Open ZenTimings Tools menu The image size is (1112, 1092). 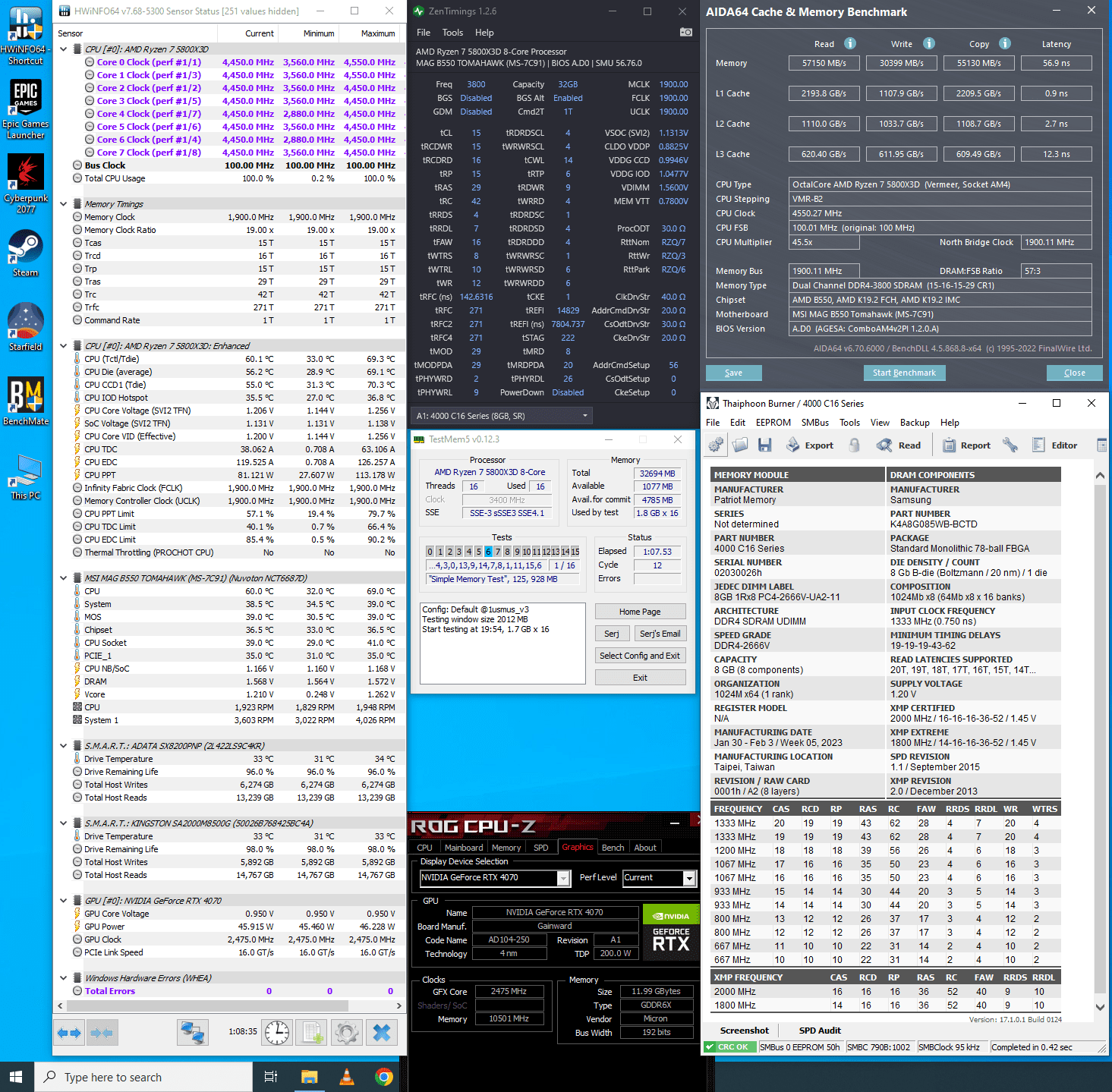click(452, 33)
